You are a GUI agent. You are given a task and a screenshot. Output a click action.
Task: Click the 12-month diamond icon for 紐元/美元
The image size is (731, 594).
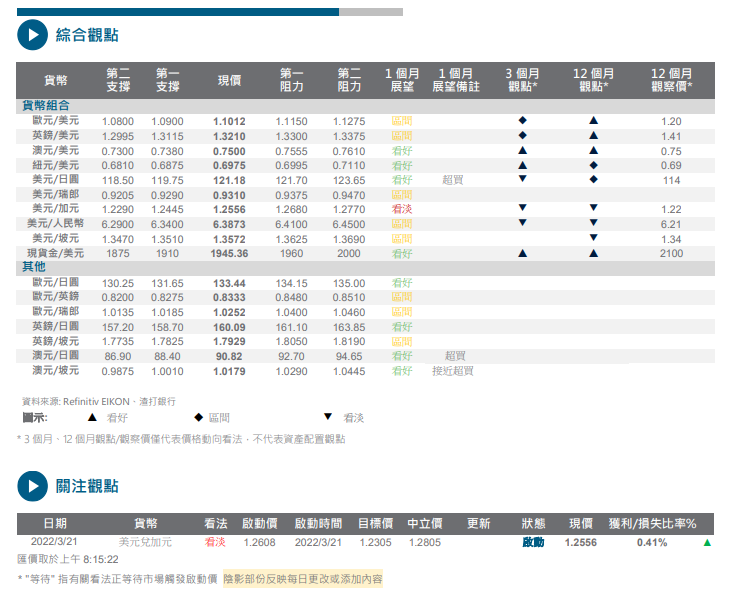point(593,165)
